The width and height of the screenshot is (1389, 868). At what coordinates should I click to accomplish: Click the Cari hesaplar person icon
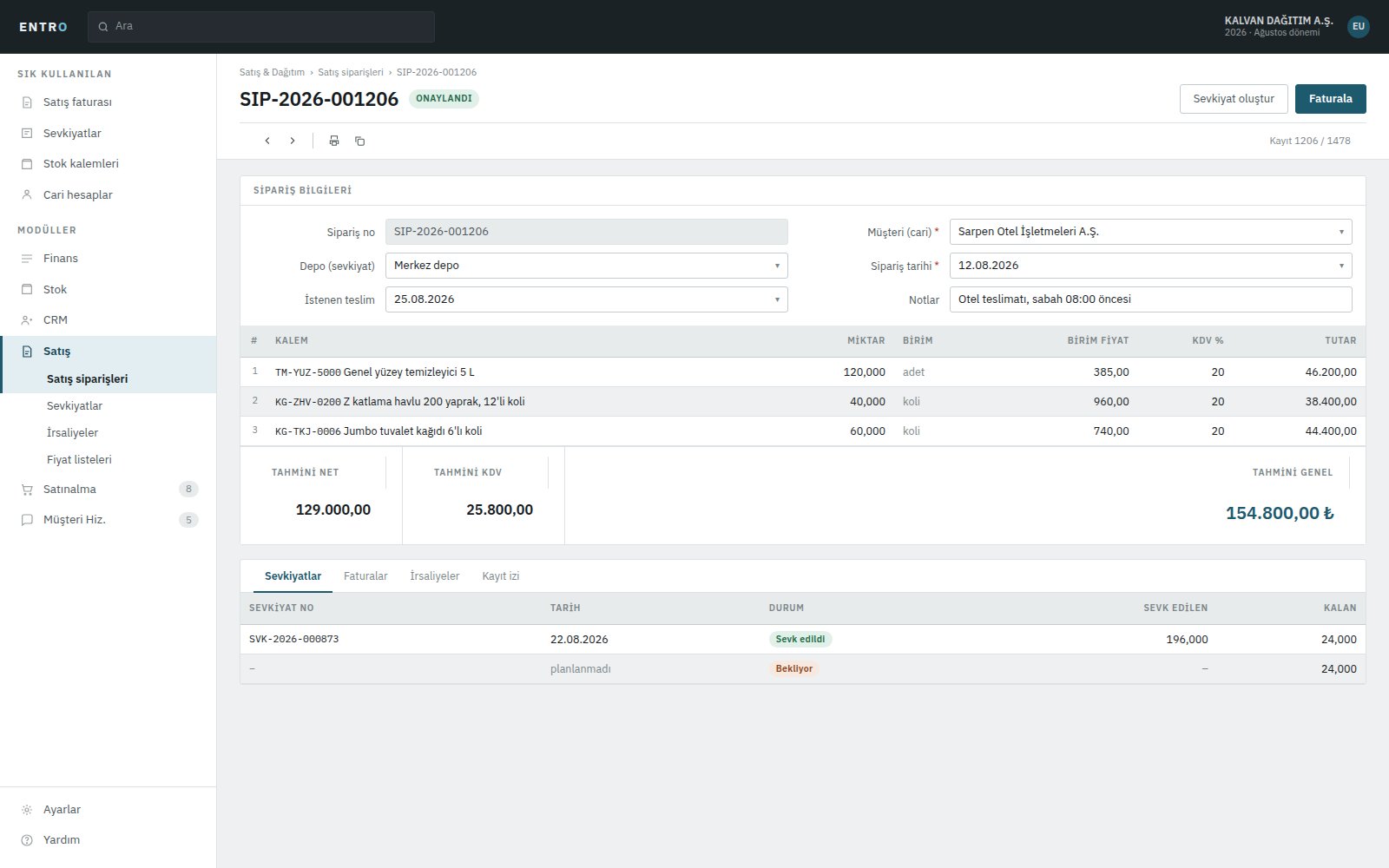coord(27,195)
